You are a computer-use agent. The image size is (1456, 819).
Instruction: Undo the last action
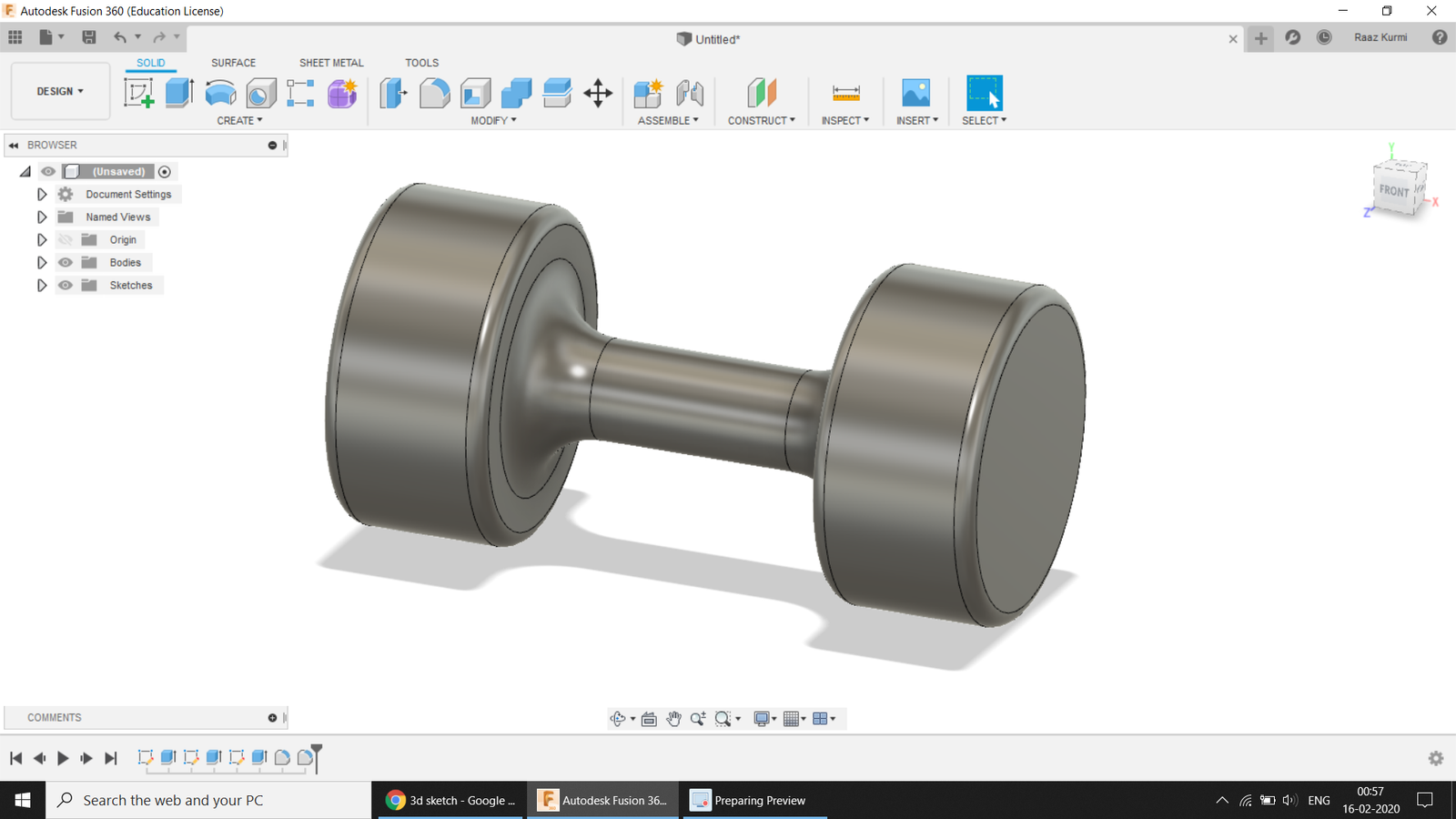120,37
